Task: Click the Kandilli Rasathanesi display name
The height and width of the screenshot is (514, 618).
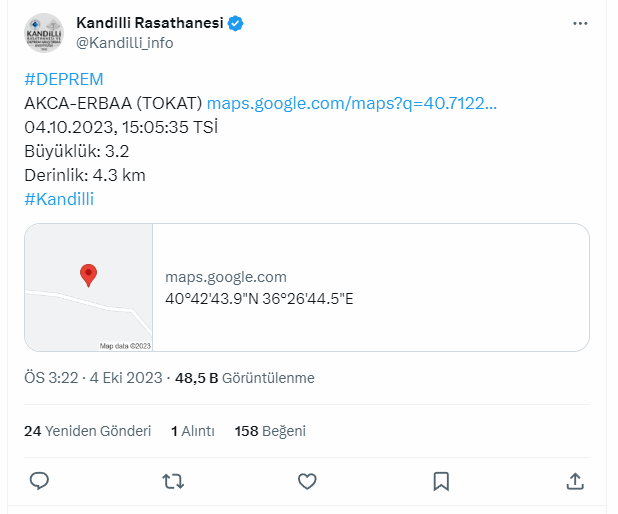Action: tap(150, 23)
